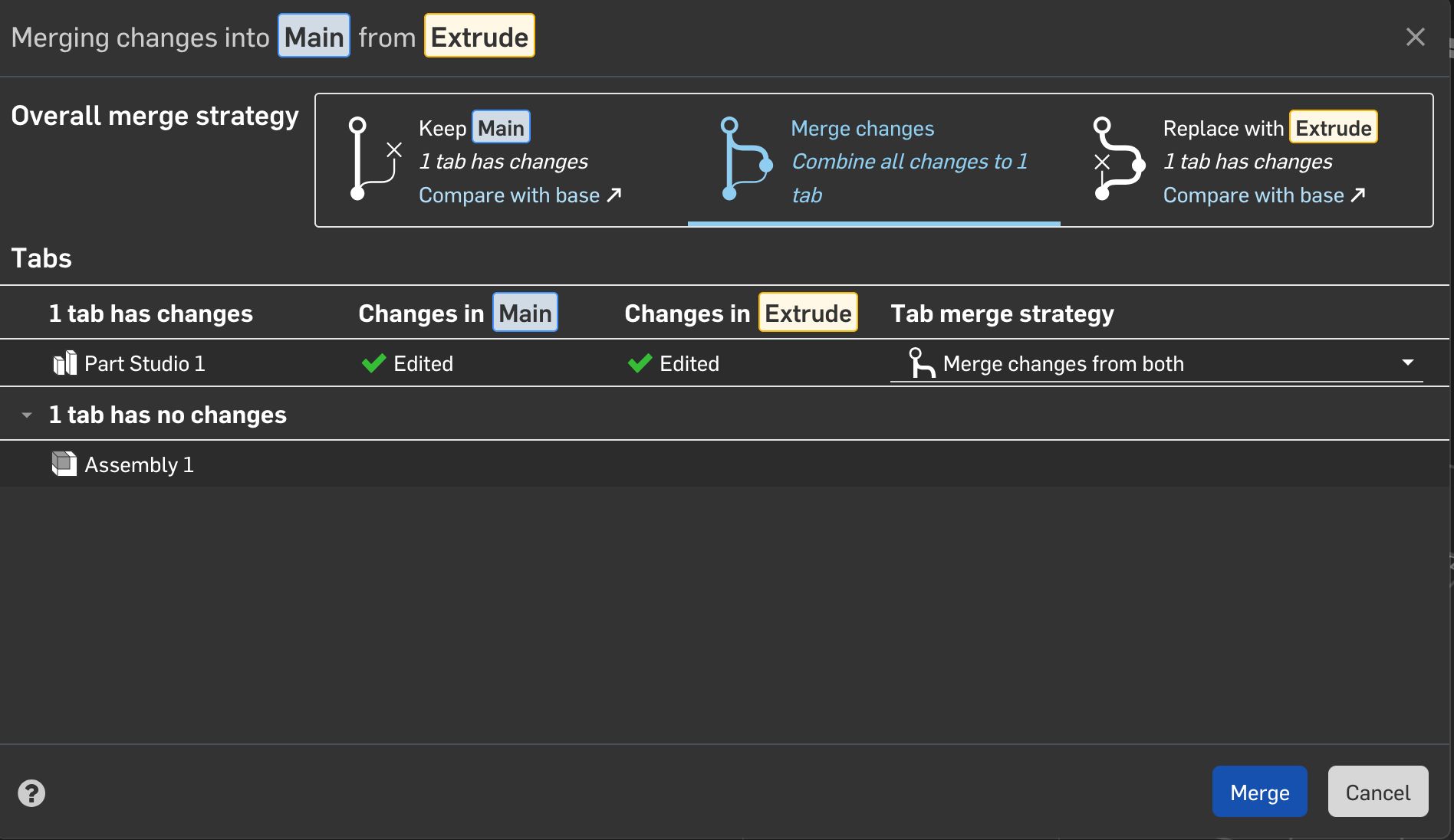Image resolution: width=1454 pixels, height=840 pixels.
Task: Click the Cancel button
Action: point(1378,792)
